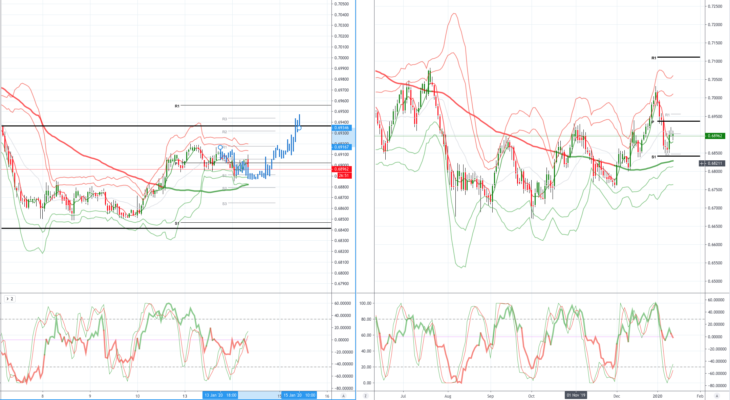Click the red 0.68962 current price label
Image resolution: width=730 pixels, height=400 pixels.
pyautogui.click(x=342, y=169)
